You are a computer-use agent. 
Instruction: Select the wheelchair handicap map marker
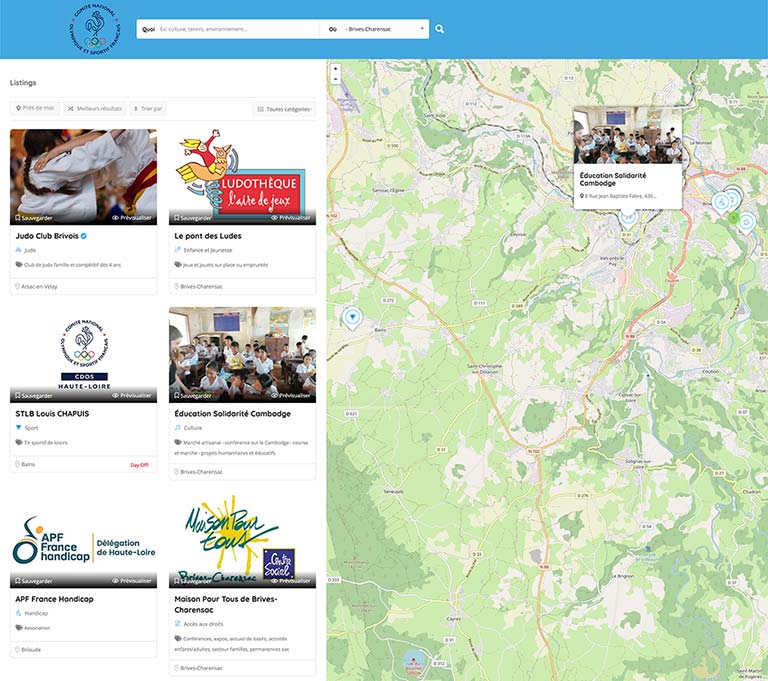[x=721, y=203]
